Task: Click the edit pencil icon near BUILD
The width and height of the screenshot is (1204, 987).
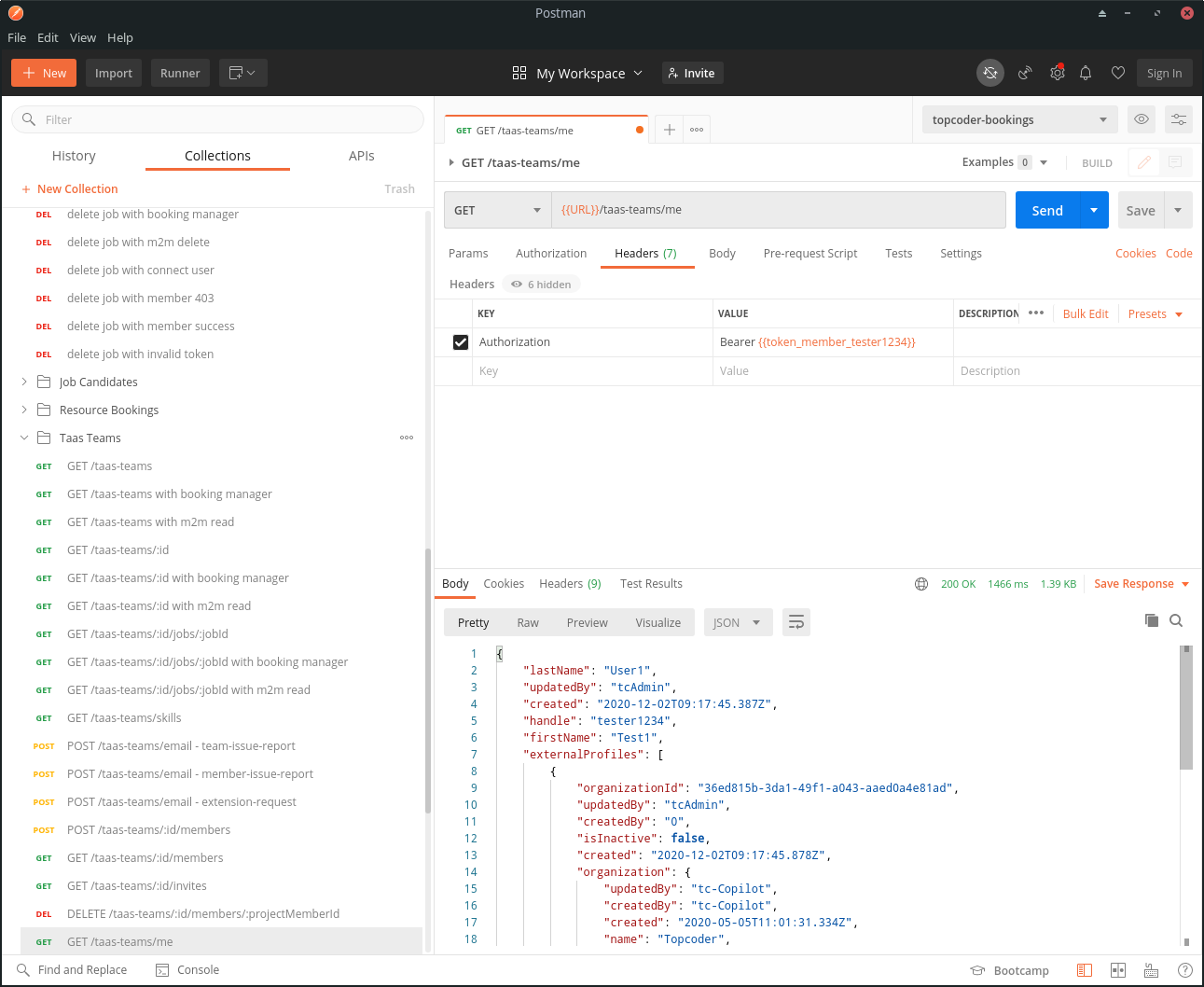Action: (1144, 162)
